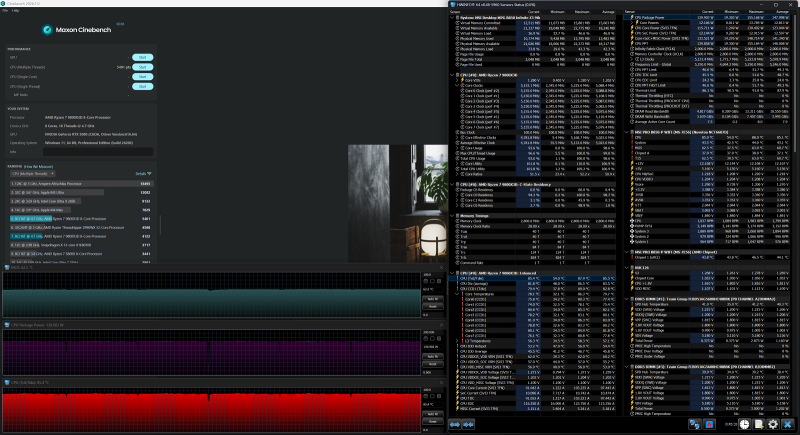Click HWiNFO expand columns arrows icon
Image resolution: width=800 pixels, height=435 pixels.
455,424
